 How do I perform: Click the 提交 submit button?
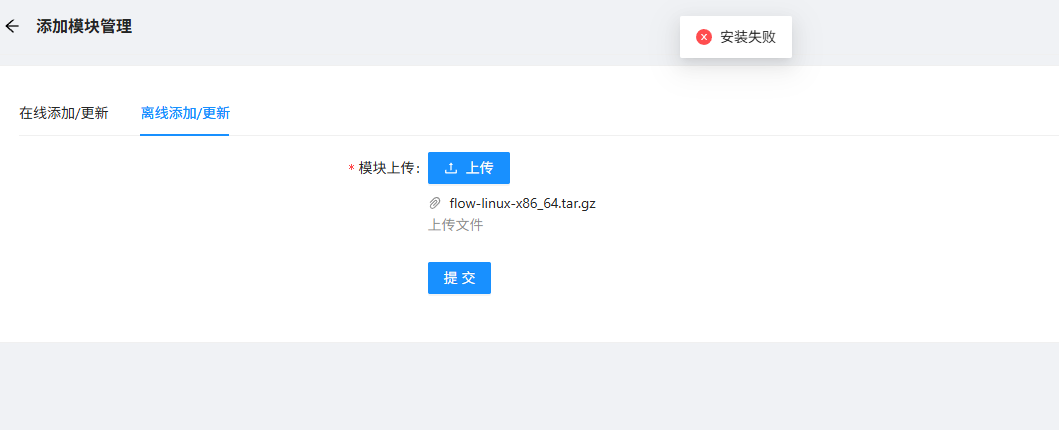click(459, 278)
